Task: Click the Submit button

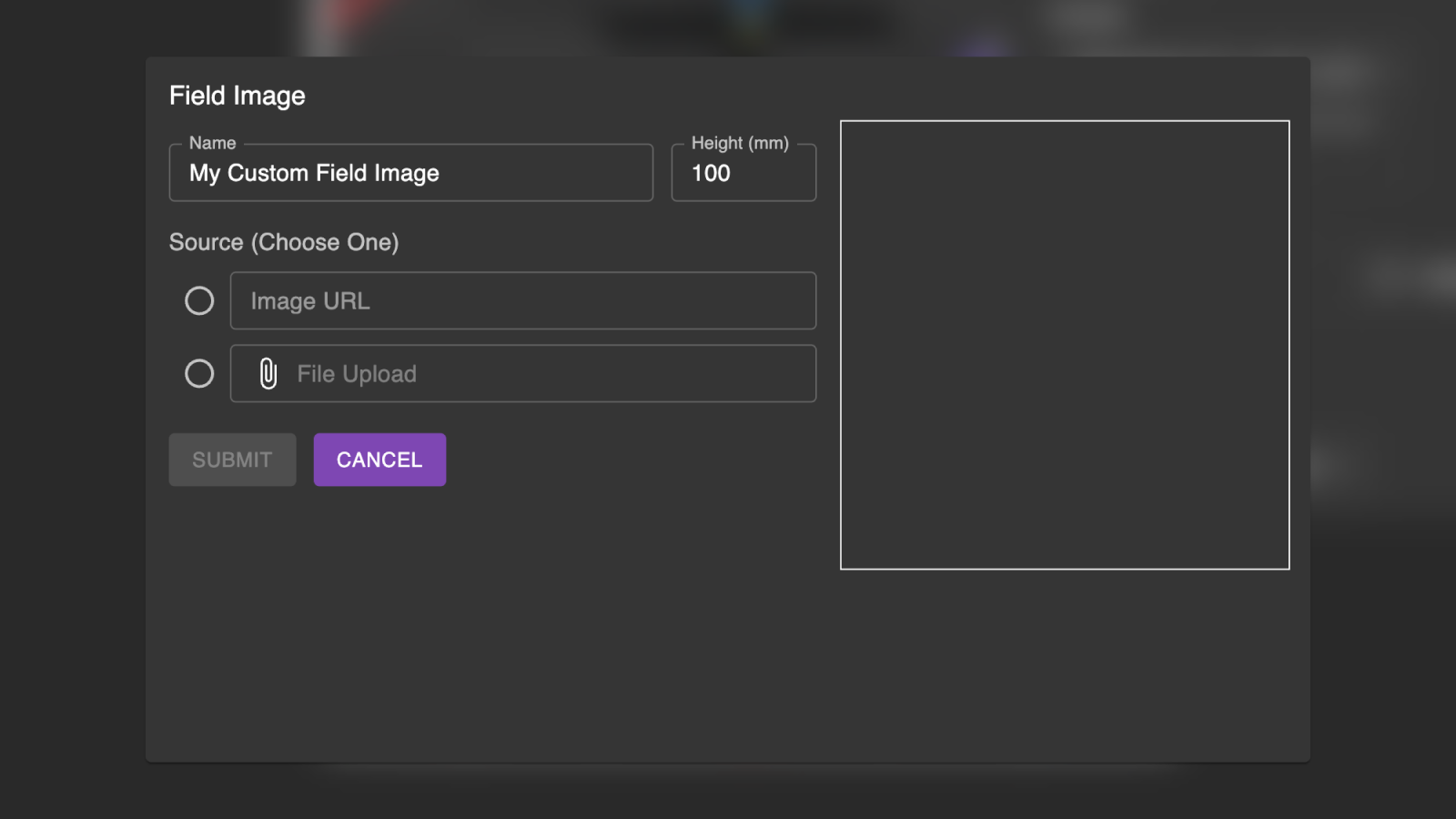Action: (232, 460)
